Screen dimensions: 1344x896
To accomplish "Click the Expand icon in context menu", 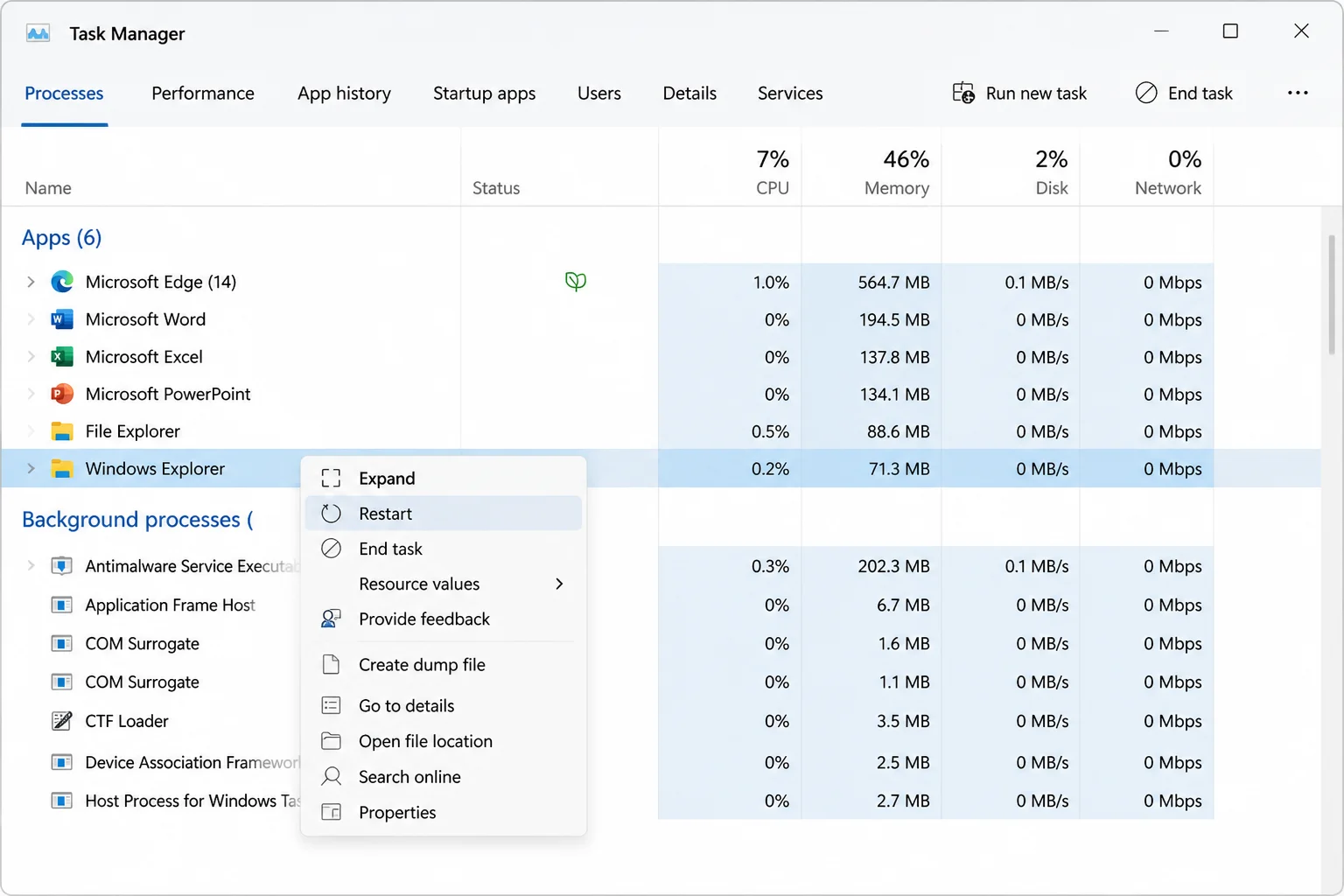I will (331, 479).
